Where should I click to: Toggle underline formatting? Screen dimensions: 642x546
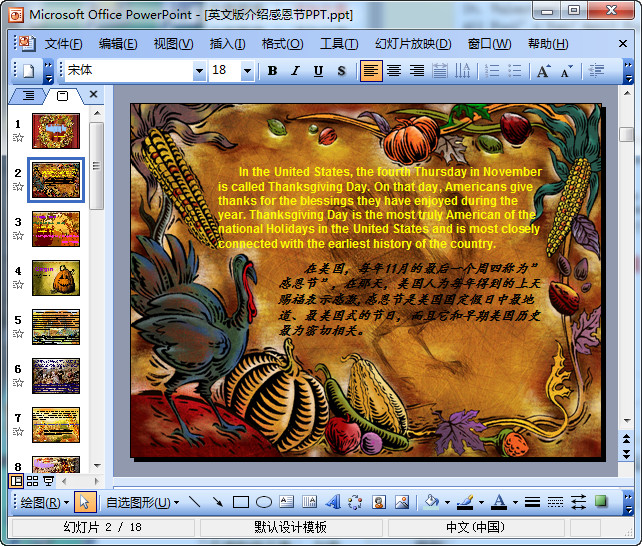tap(318, 71)
